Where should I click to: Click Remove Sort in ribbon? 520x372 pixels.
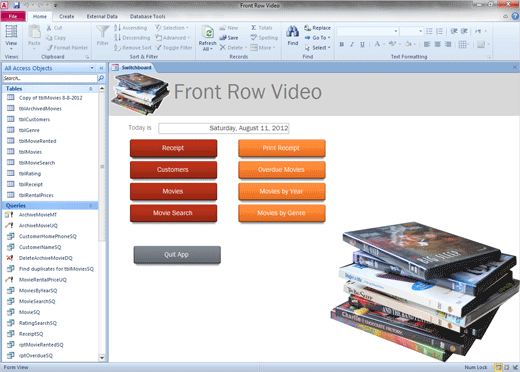(133, 48)
